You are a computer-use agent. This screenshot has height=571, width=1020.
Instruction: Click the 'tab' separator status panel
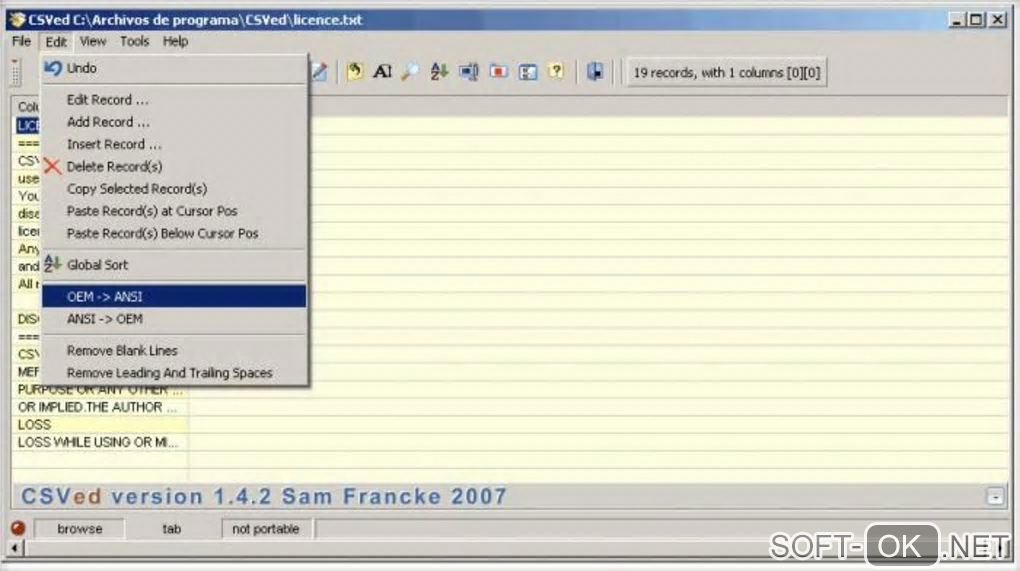(x=172, y=529)
